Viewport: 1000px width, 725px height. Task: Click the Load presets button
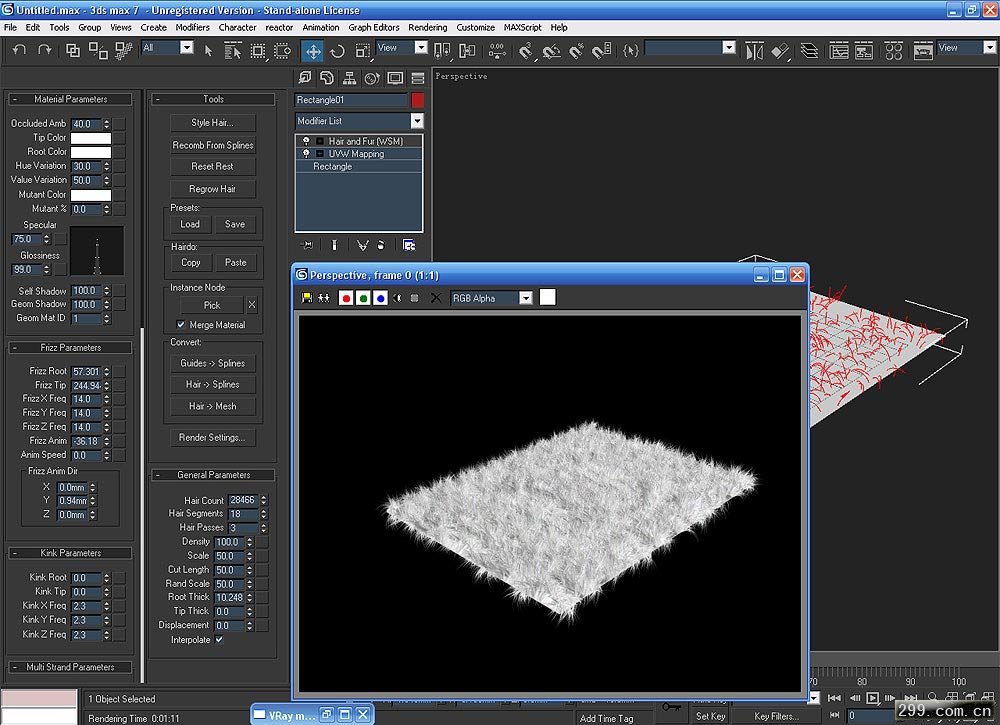click(190, 224)
